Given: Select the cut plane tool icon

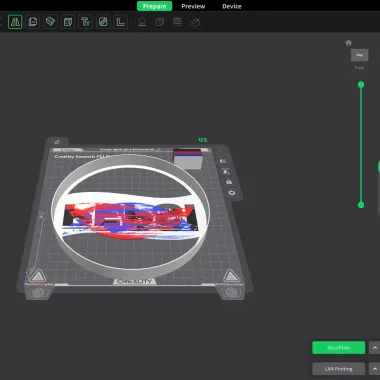Looking at the screenshot, I should 50,22.
